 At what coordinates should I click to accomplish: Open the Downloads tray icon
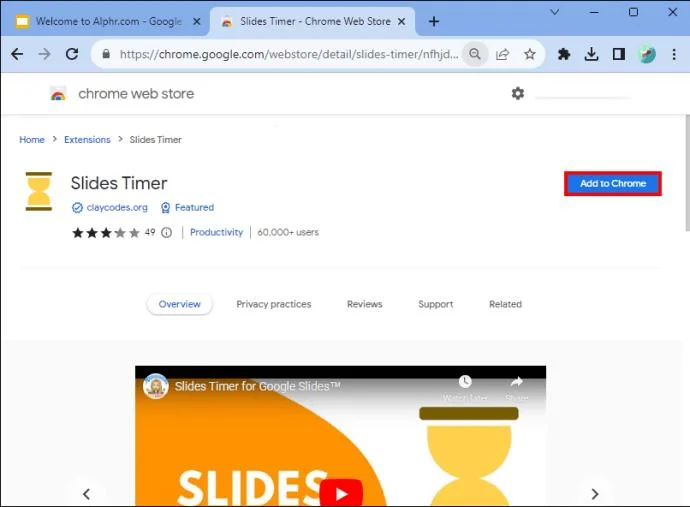(x=591, y=54)
